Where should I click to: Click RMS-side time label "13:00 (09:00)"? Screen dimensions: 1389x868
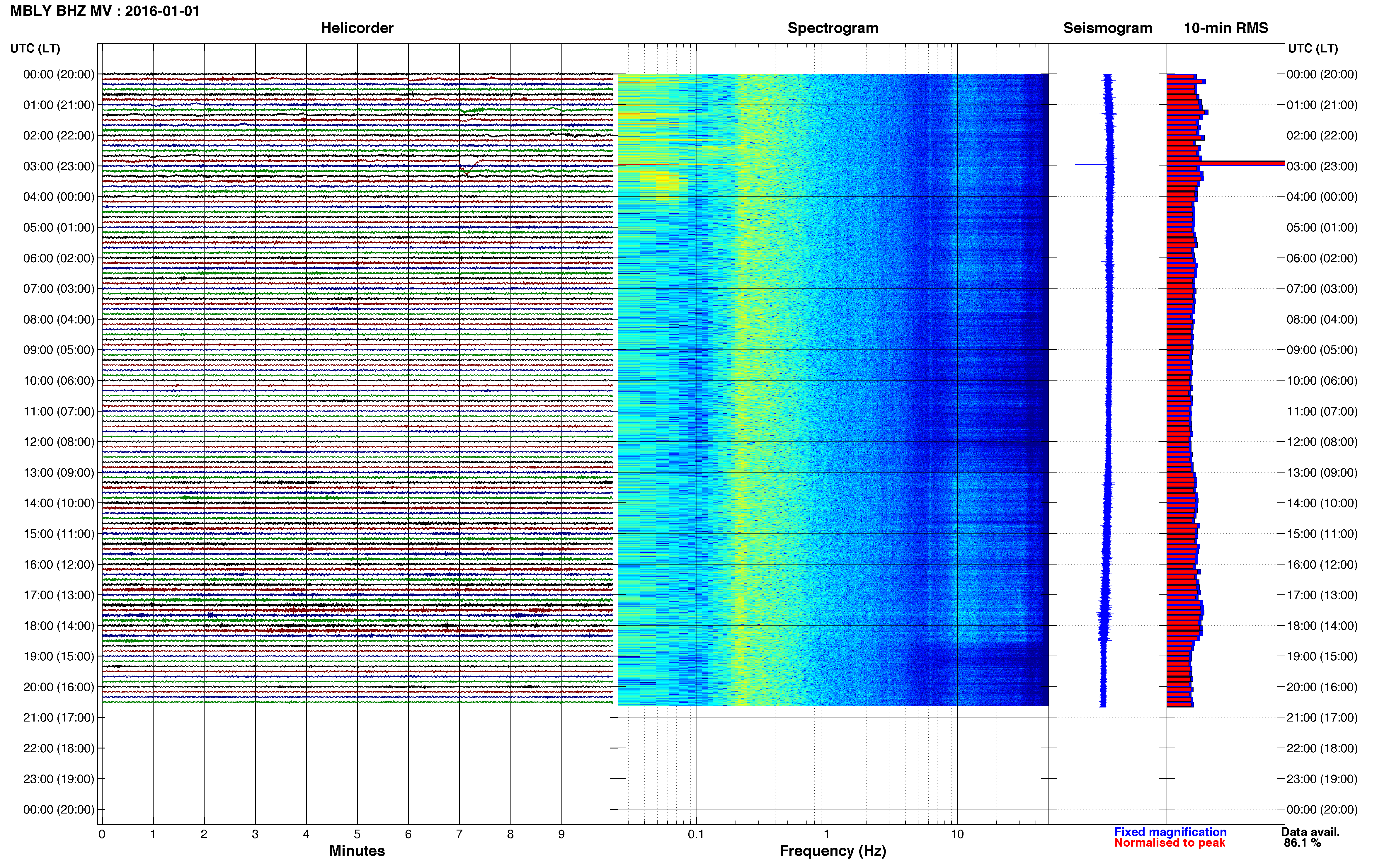tap(1322, 473)
